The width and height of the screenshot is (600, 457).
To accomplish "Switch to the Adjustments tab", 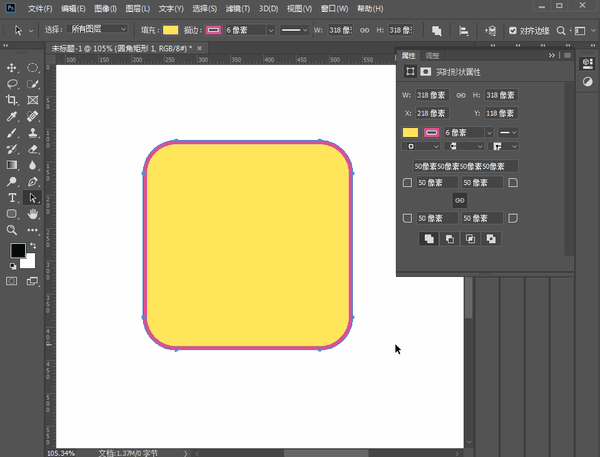I will [432, 56].
